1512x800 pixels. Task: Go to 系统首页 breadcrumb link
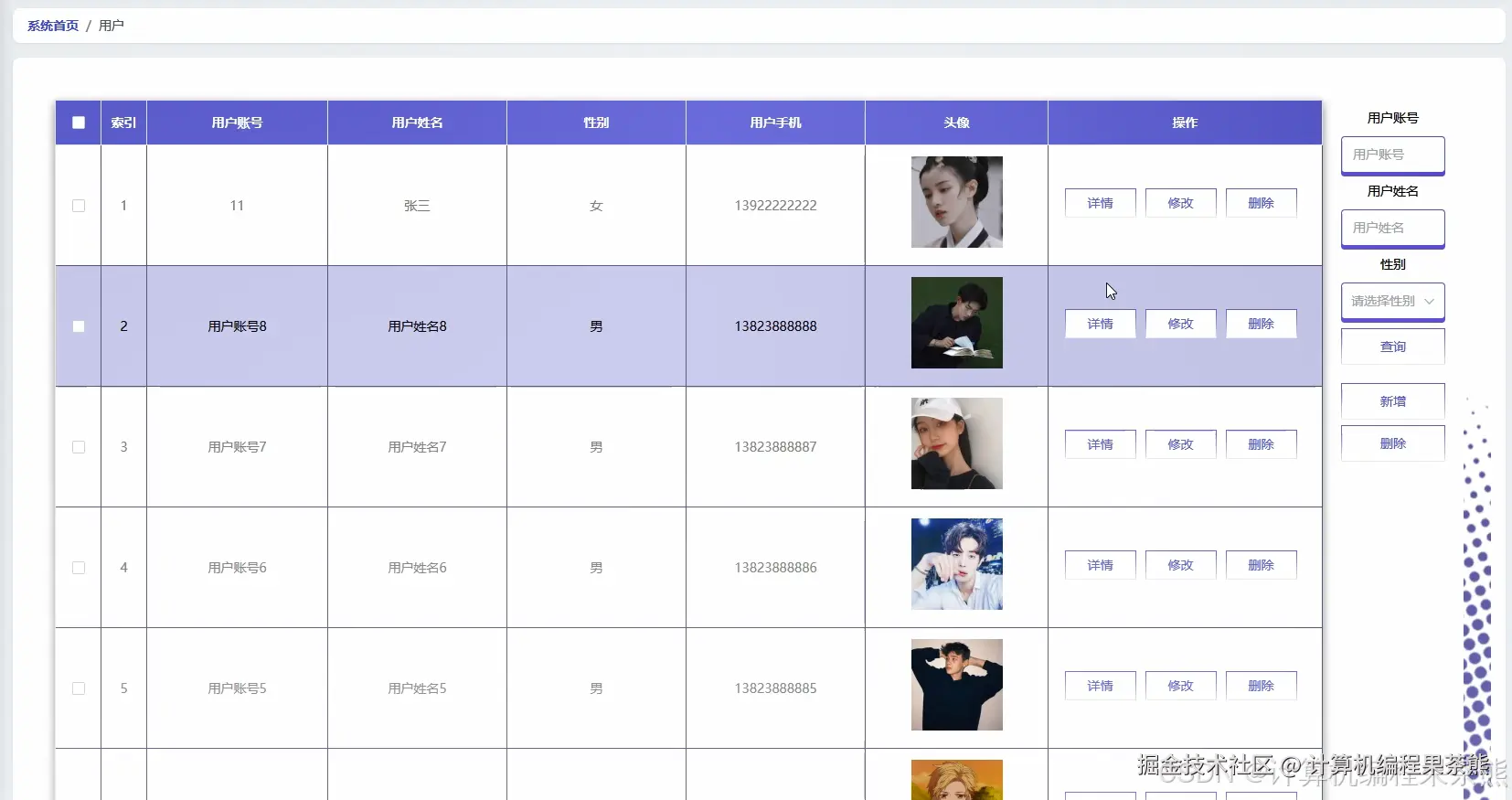tap(53, 26)
